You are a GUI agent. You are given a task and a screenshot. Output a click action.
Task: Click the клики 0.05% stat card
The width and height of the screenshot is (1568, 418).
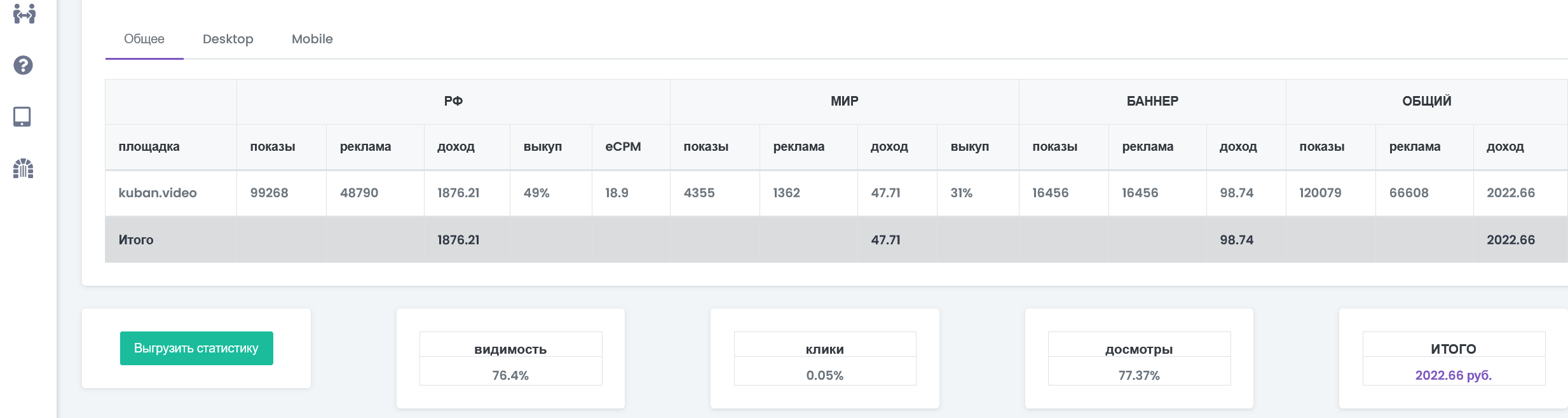pos(825,359)
